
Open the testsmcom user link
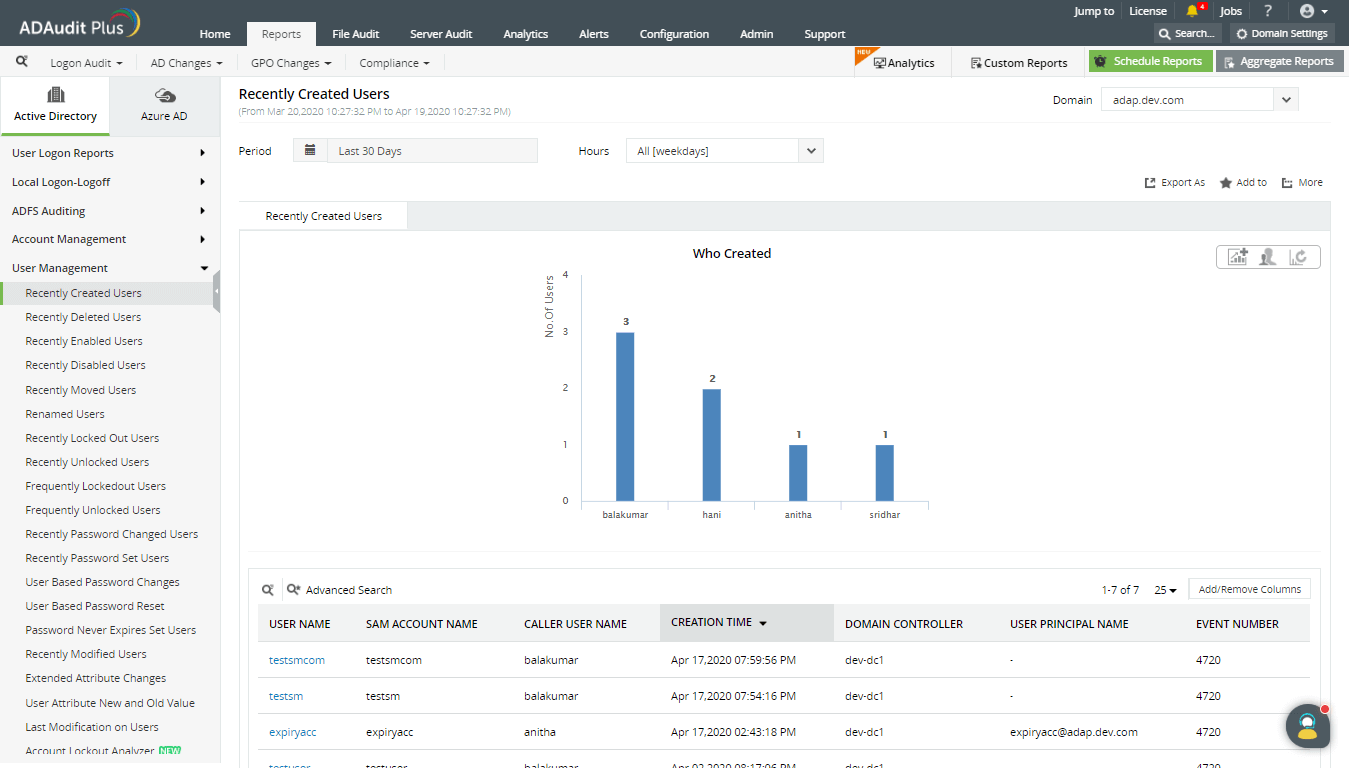click(x=297, y=660)
